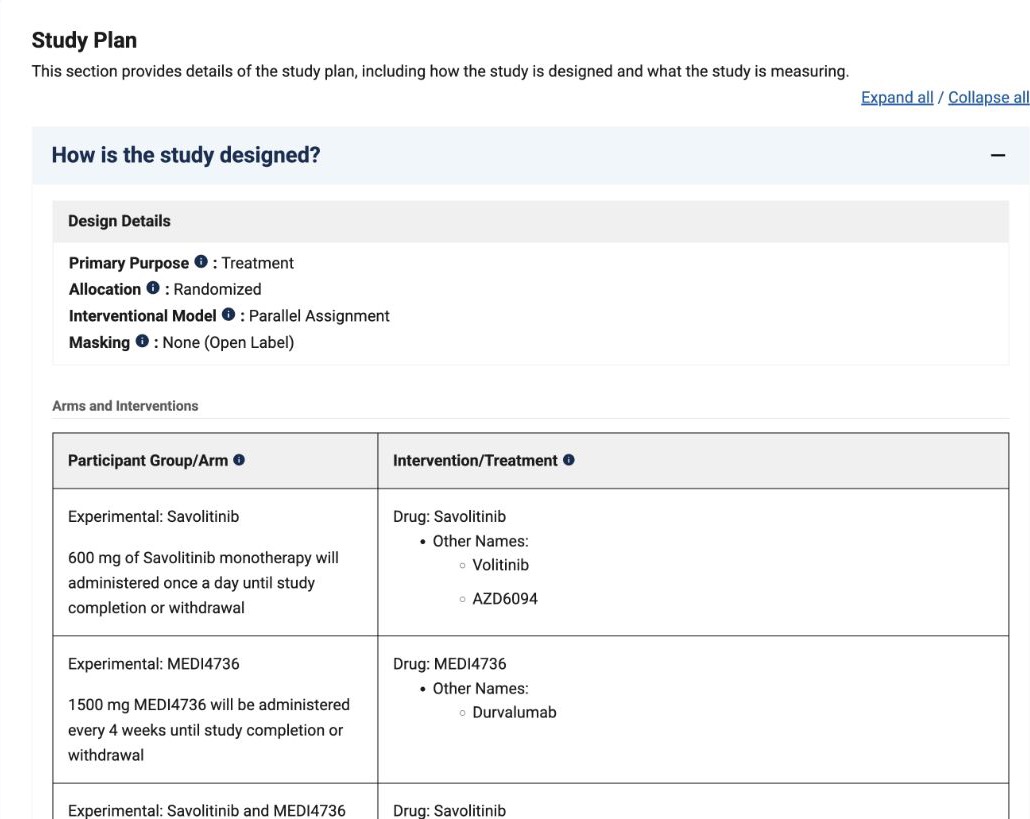Collapse the 'How is the study designed?' section
This screenshot has width=1030, height=819.
click(997, 156)
